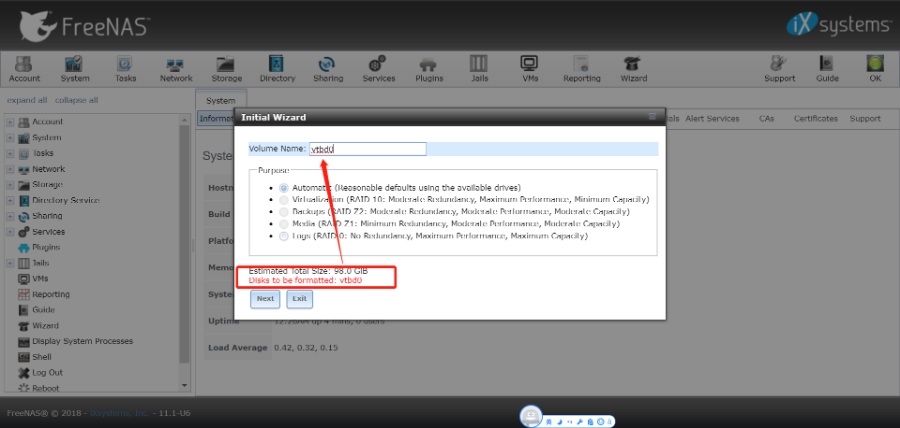This screenshot has height=428, width=900.
Task: Open Plugins in the top toolbar
Action: 429,69
